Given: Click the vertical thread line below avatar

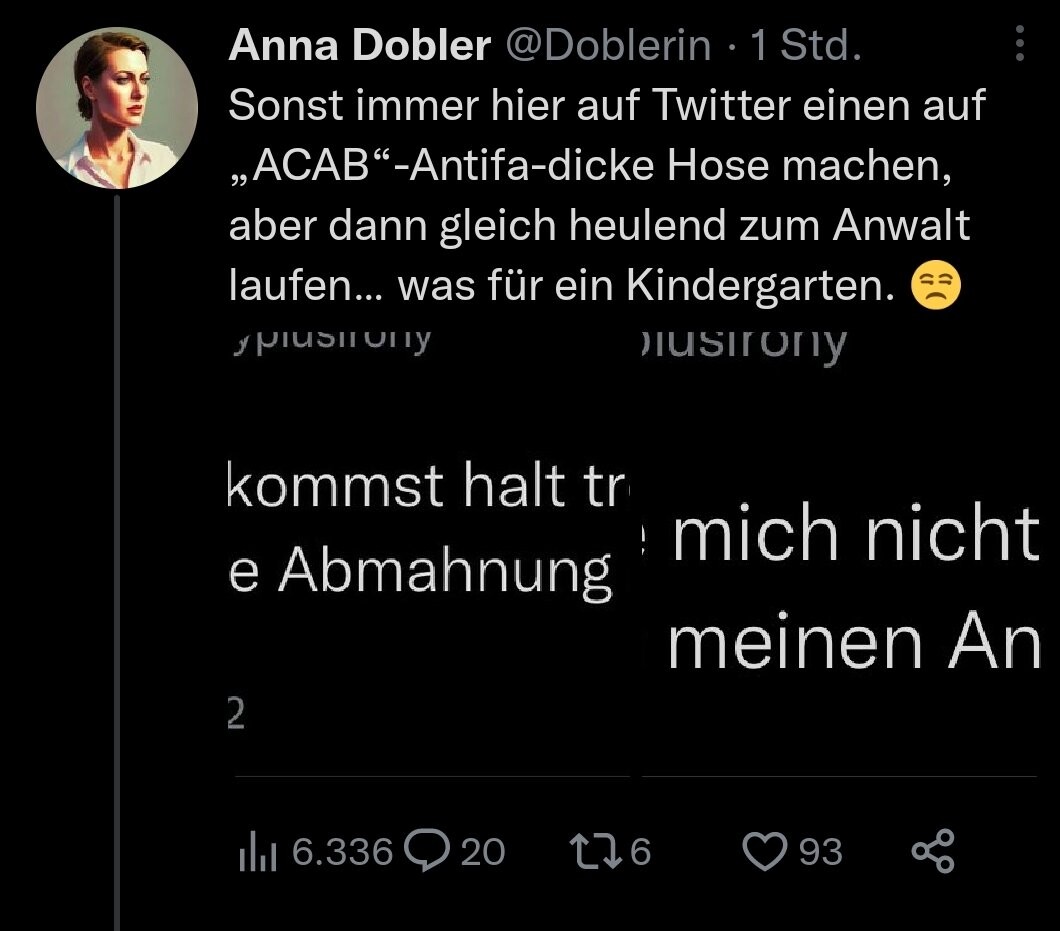Looking at the screenshot, I should click(x=117, y=560).
